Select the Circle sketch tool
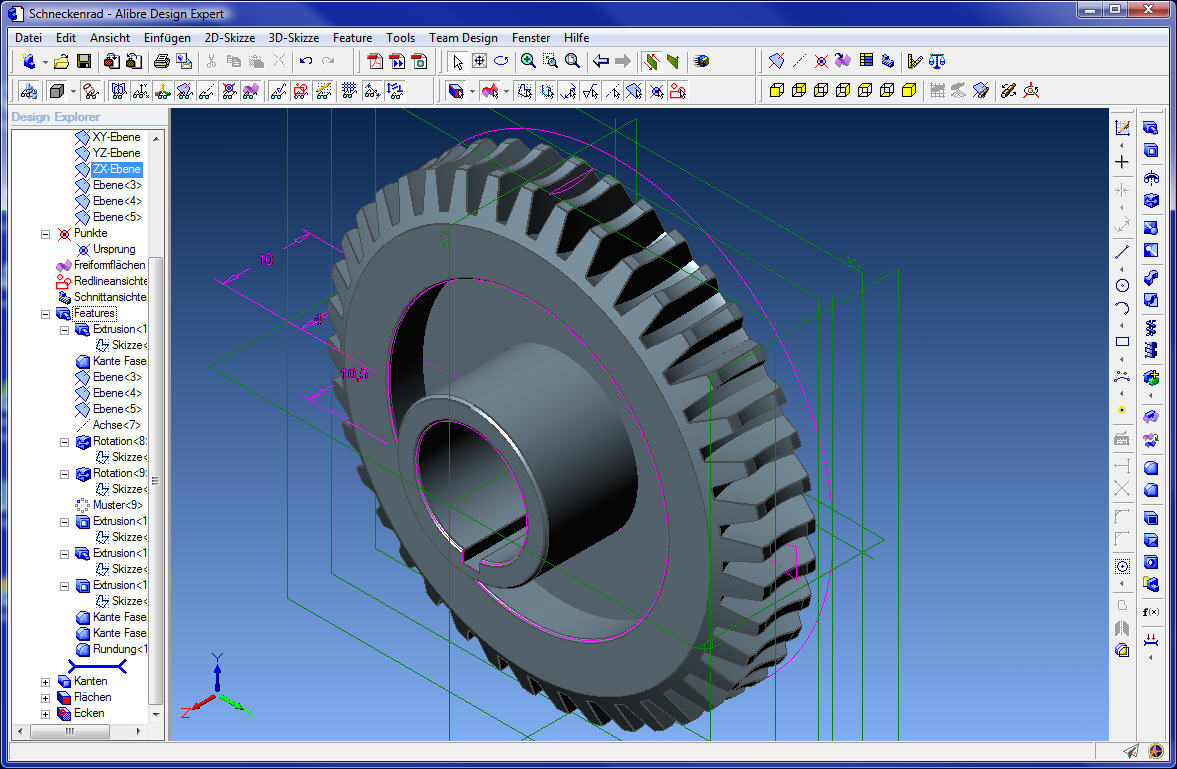The image size is (1177, 769). coord(1122,285)
